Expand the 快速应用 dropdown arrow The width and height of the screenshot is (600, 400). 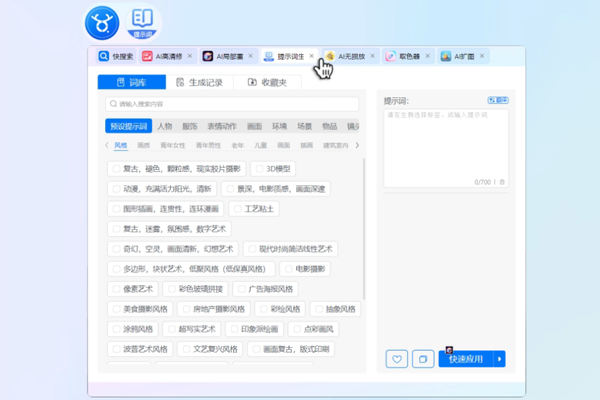(500, 359)
